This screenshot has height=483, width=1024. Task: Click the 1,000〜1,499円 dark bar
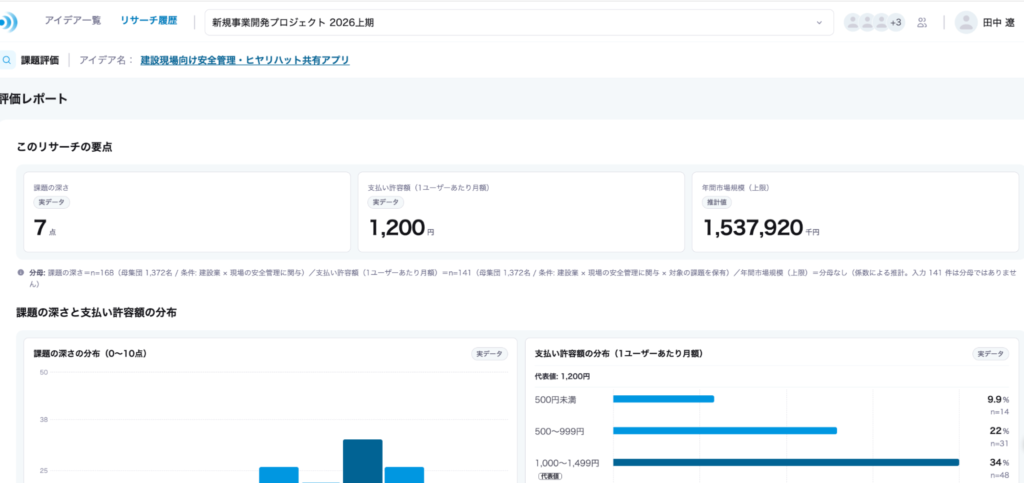coord(786,462)
